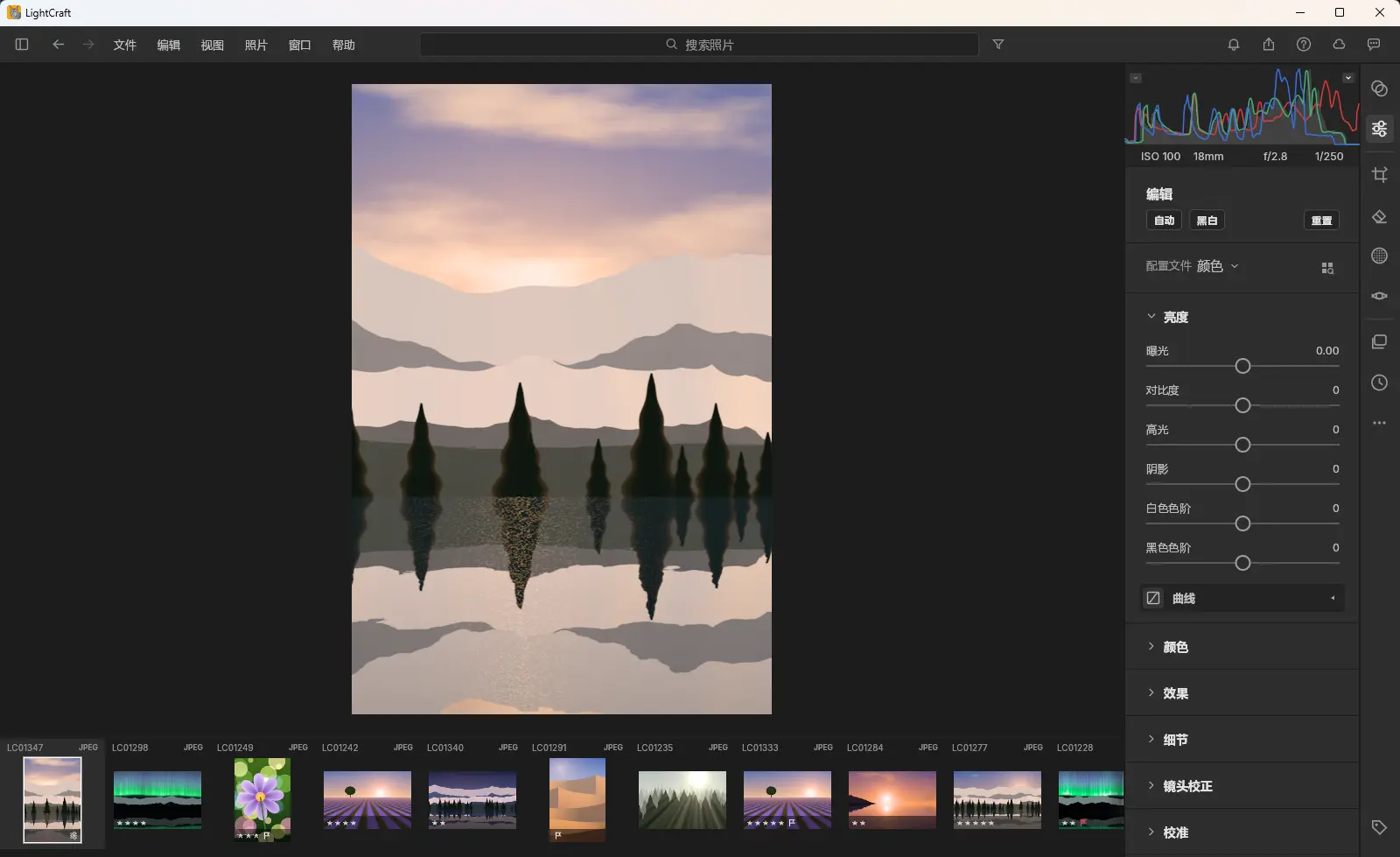Click the 自动 auto button

coord(1165,220)
